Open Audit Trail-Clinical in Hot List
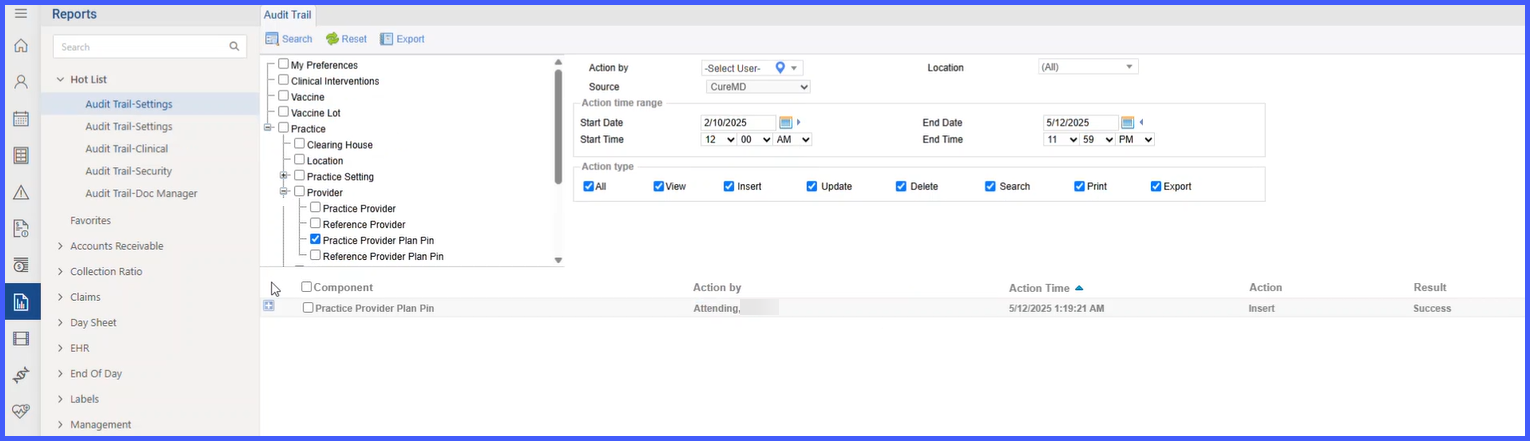The width and height of the screenshot is (1530, 441). click(x=127, y=149)
